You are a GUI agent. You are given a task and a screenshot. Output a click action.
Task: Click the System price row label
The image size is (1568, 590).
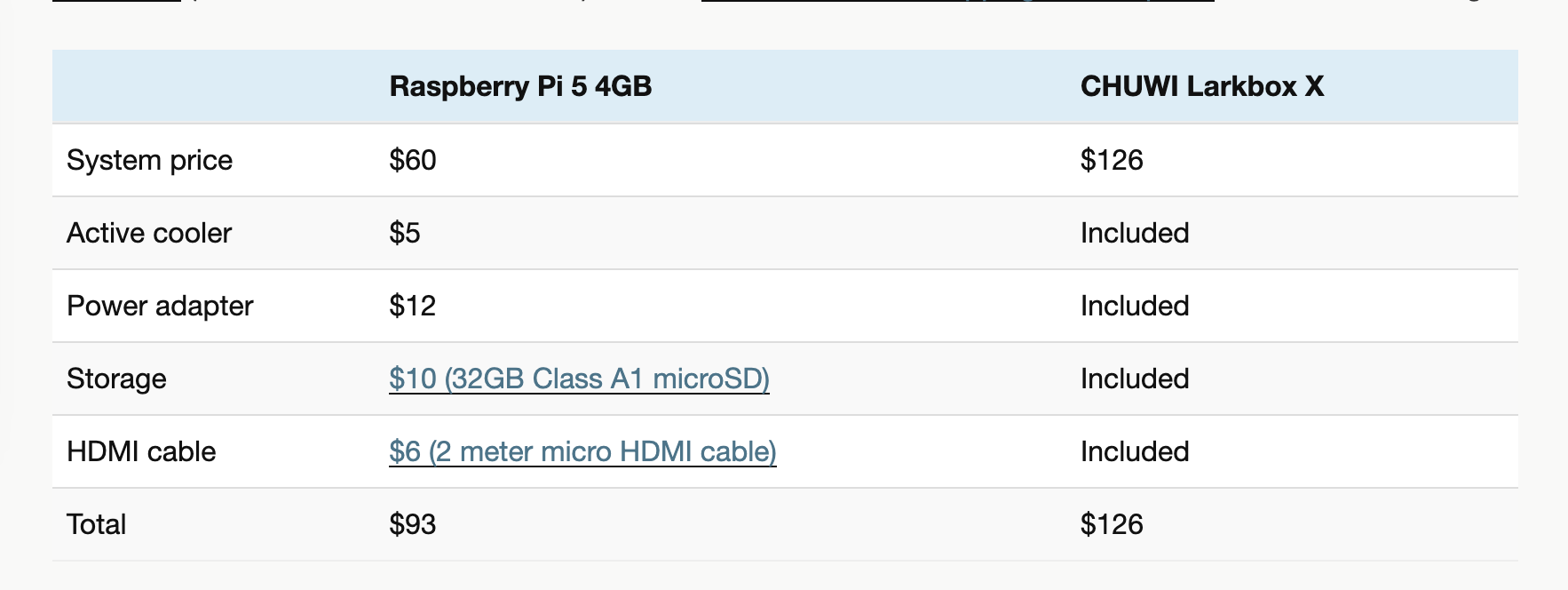tap(149, 160)
